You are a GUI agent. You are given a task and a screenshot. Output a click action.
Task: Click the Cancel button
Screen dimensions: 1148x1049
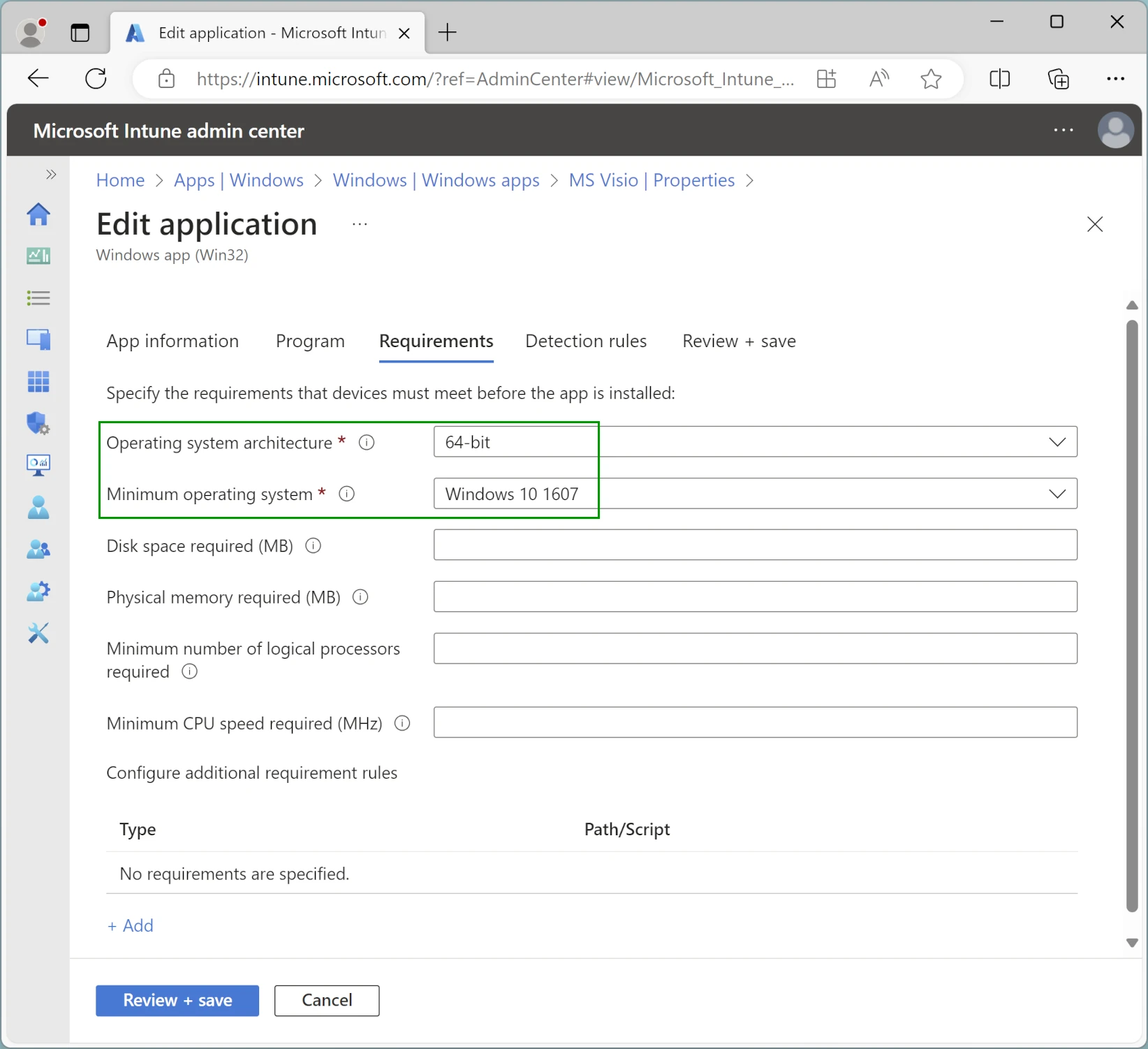pyautogui.click(x=327, y=1001)
